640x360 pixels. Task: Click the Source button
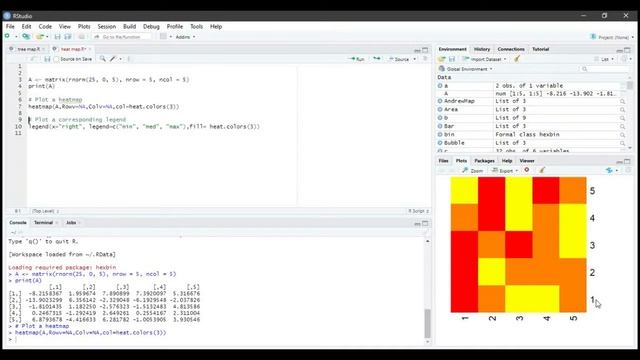point(399,59)
